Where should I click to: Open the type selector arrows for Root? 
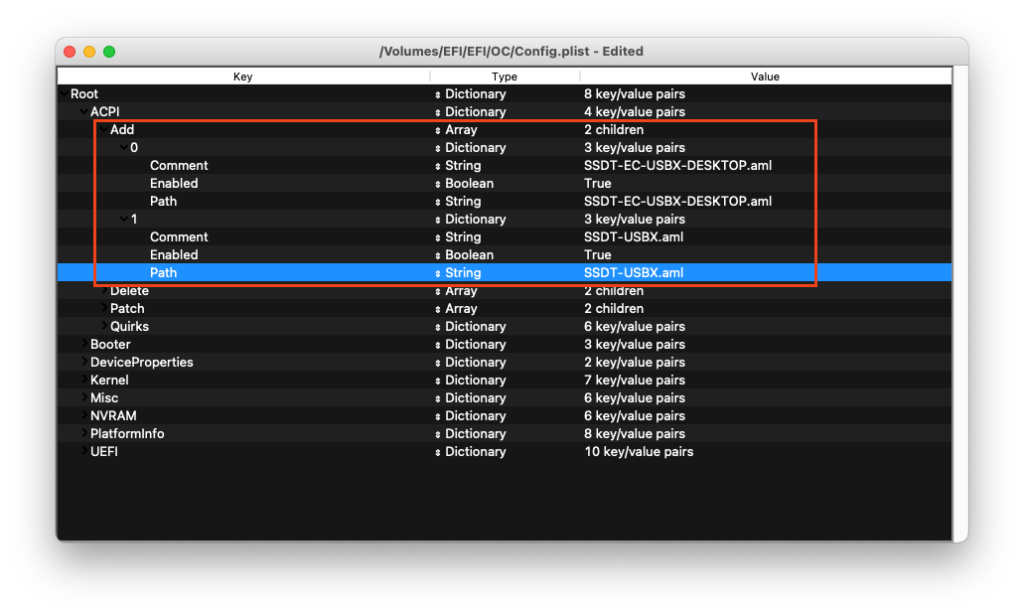tap(438, 94)
